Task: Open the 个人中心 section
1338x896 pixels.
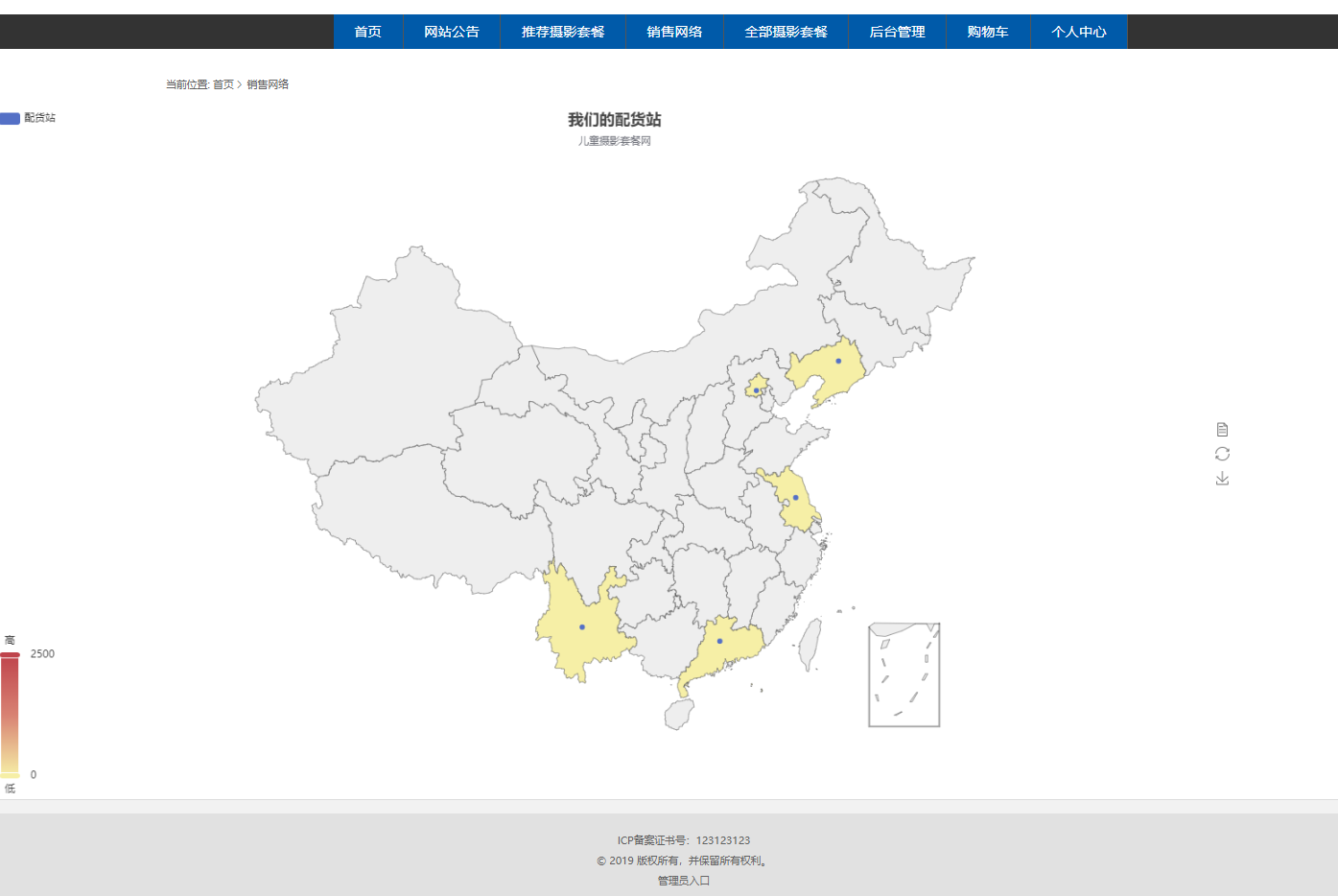Action: (x=1078, y=32)
